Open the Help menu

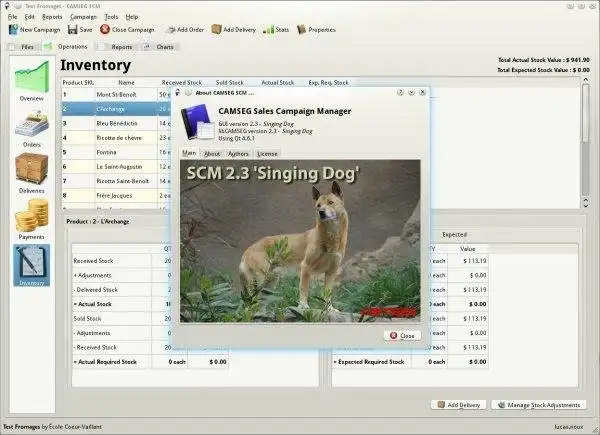[132, 17]
